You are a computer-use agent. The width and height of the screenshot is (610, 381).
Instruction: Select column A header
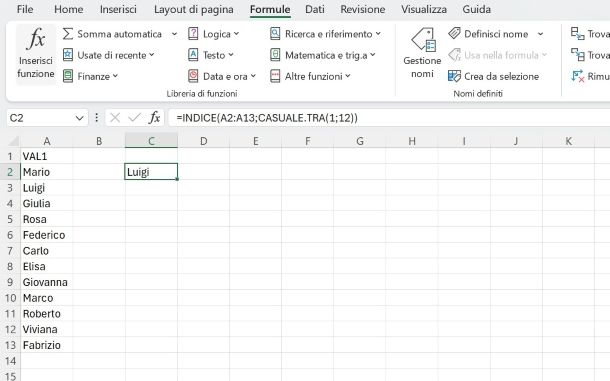click(47, 141)
